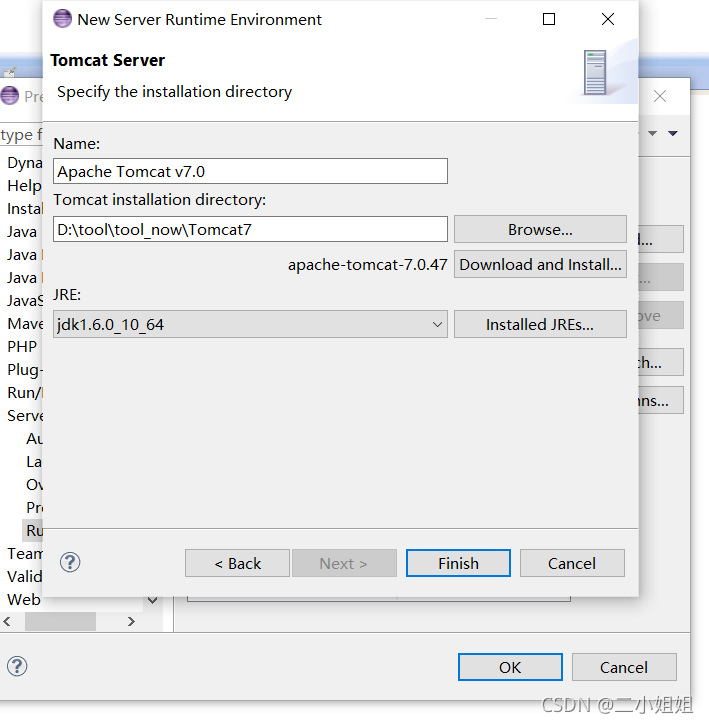Select Team in the Preferences tree

(x=24, y=553)
